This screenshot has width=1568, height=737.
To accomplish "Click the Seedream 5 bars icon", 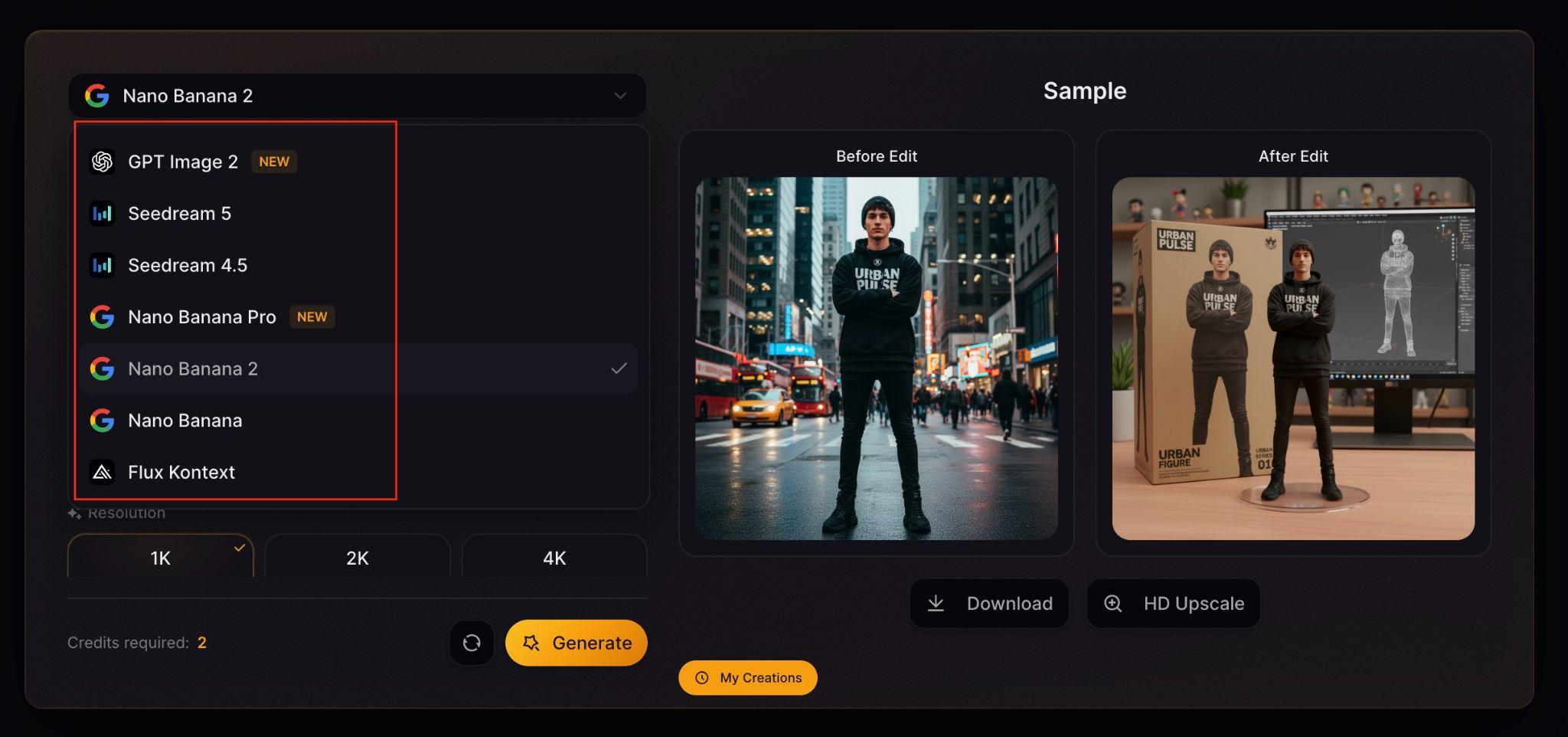I will tap(102, 214).
